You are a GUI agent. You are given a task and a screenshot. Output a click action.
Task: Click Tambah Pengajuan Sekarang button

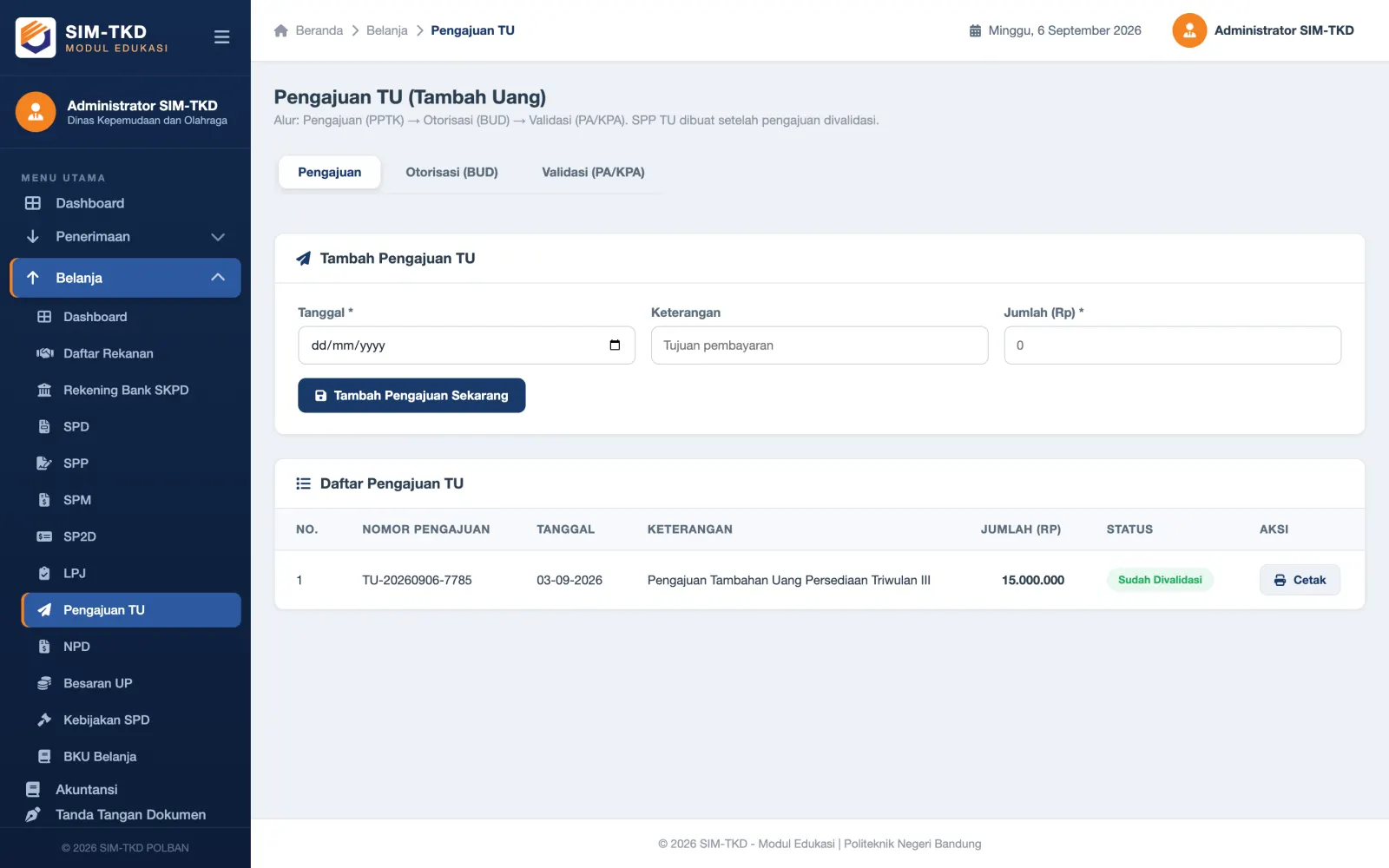(411, 395)
